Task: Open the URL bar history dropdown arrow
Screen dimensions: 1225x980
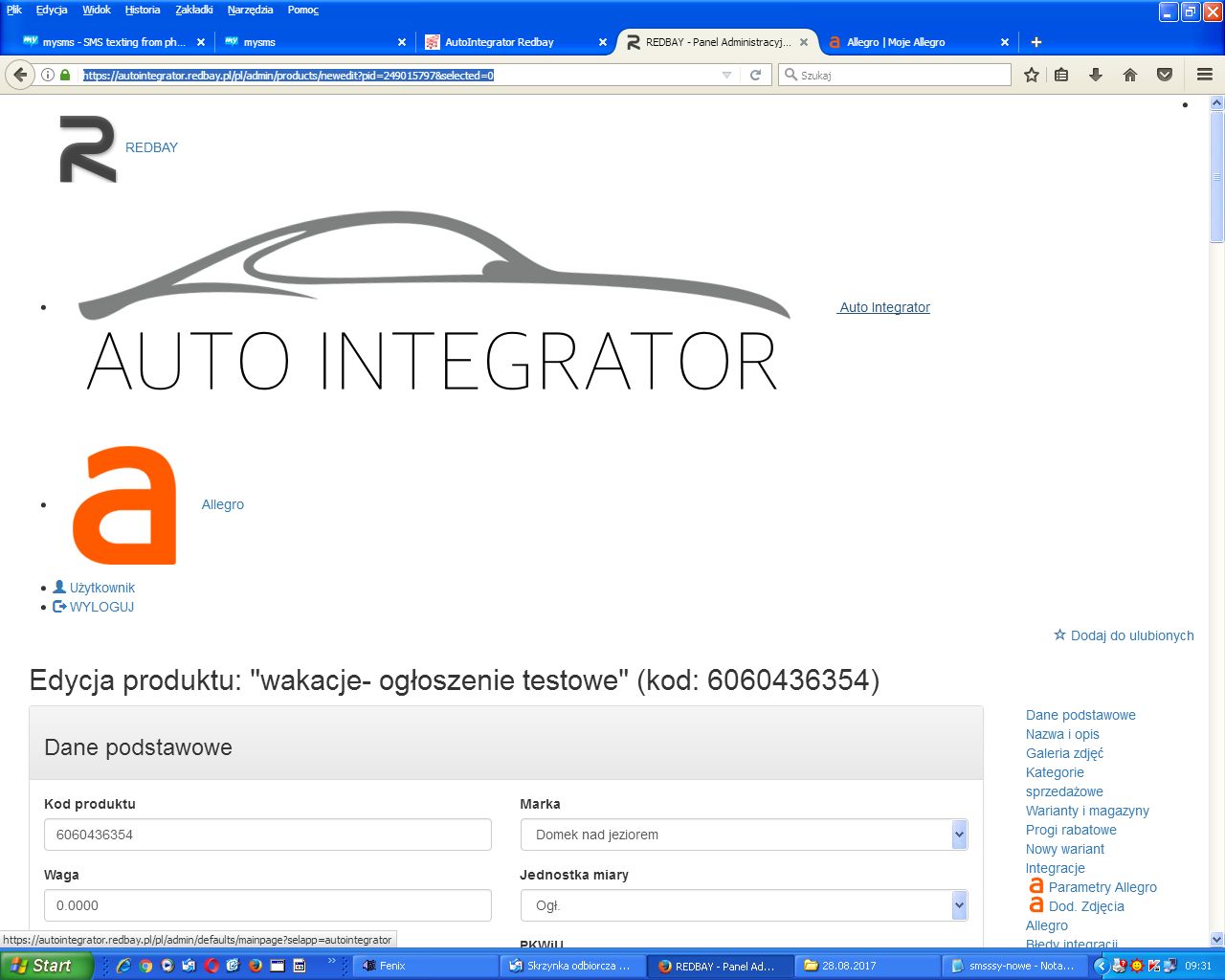Action: 726,75
